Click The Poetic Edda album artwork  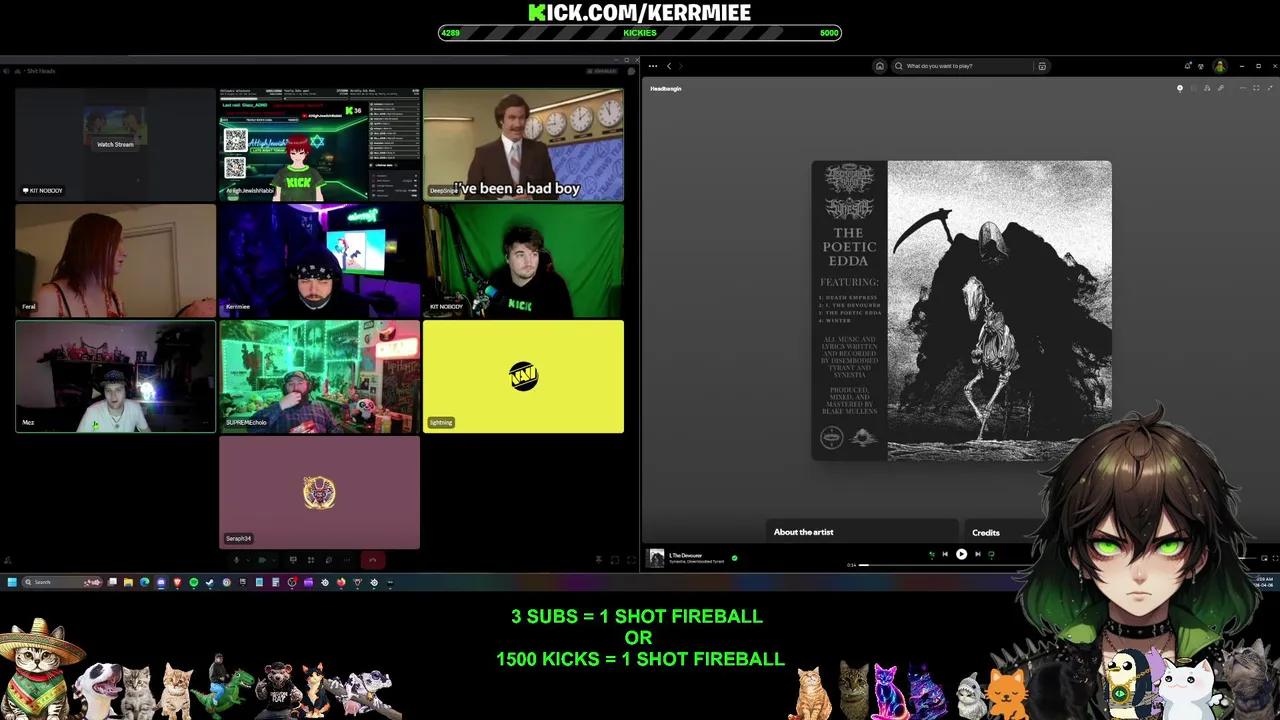click(x=961, y=311)
